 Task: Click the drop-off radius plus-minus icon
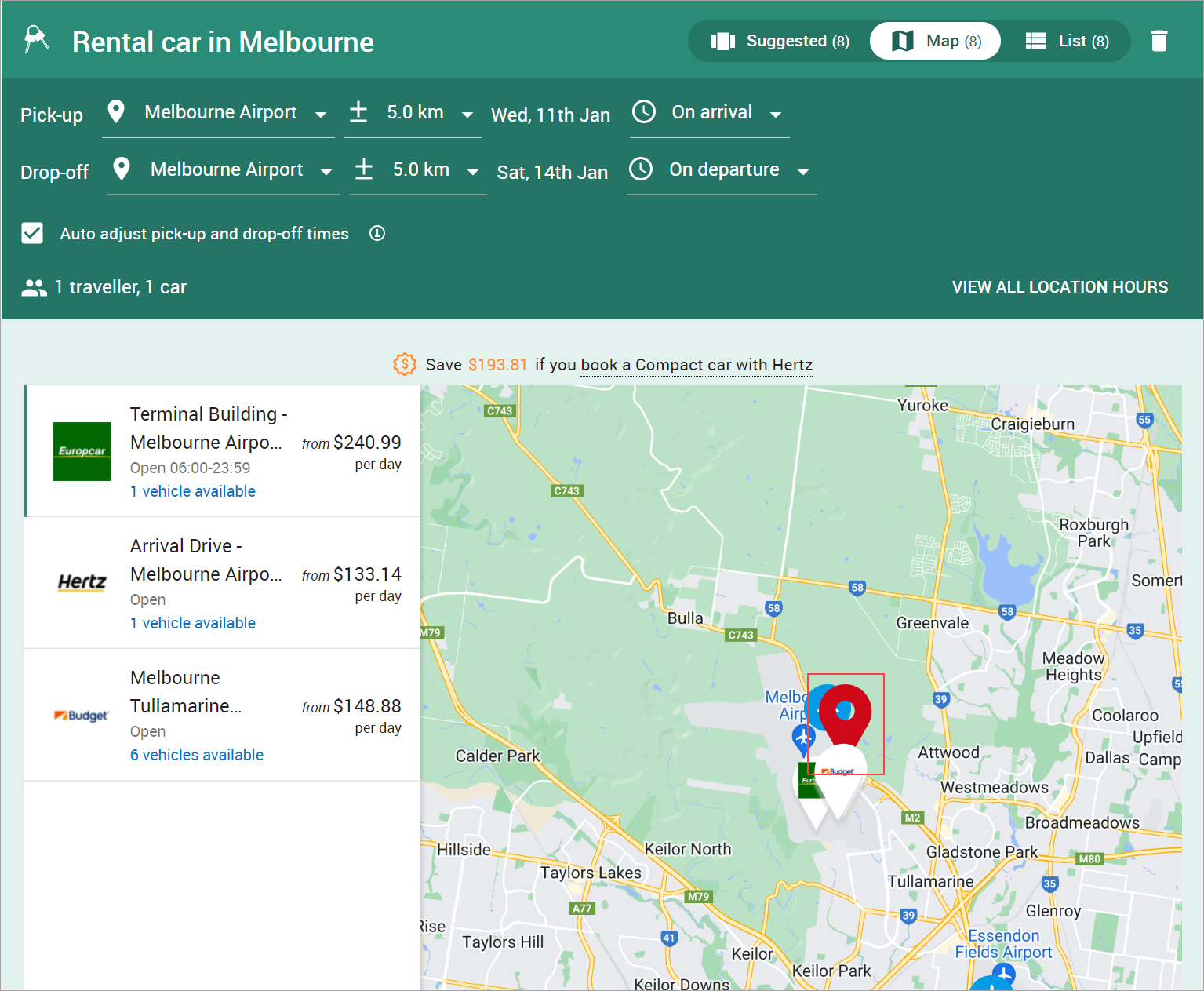pyautogui.click(x=364, y=169)
